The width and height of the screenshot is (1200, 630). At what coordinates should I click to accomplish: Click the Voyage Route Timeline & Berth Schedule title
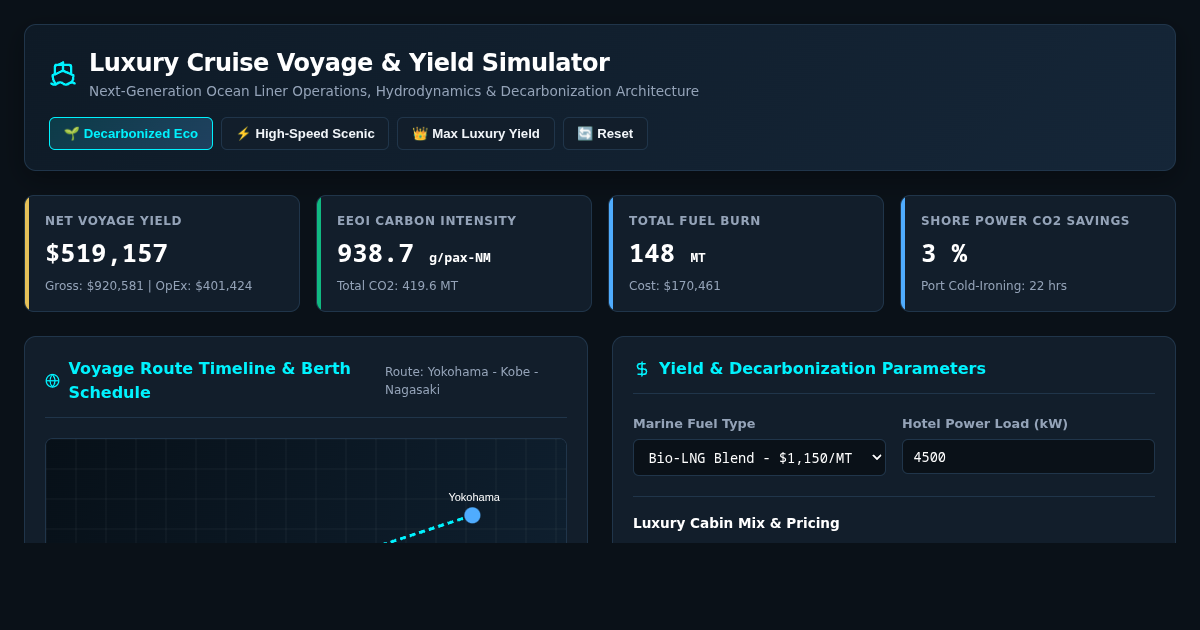210,380
